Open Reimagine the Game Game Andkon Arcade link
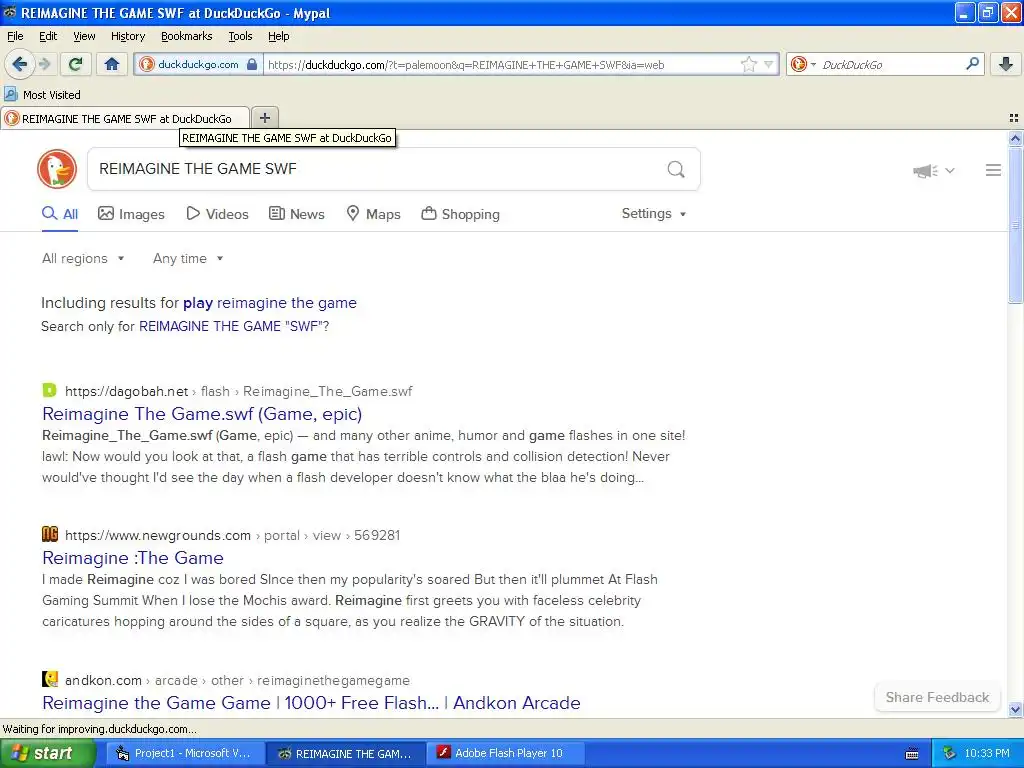Screen dimensions: 1024x768 (x=311, y=703)
